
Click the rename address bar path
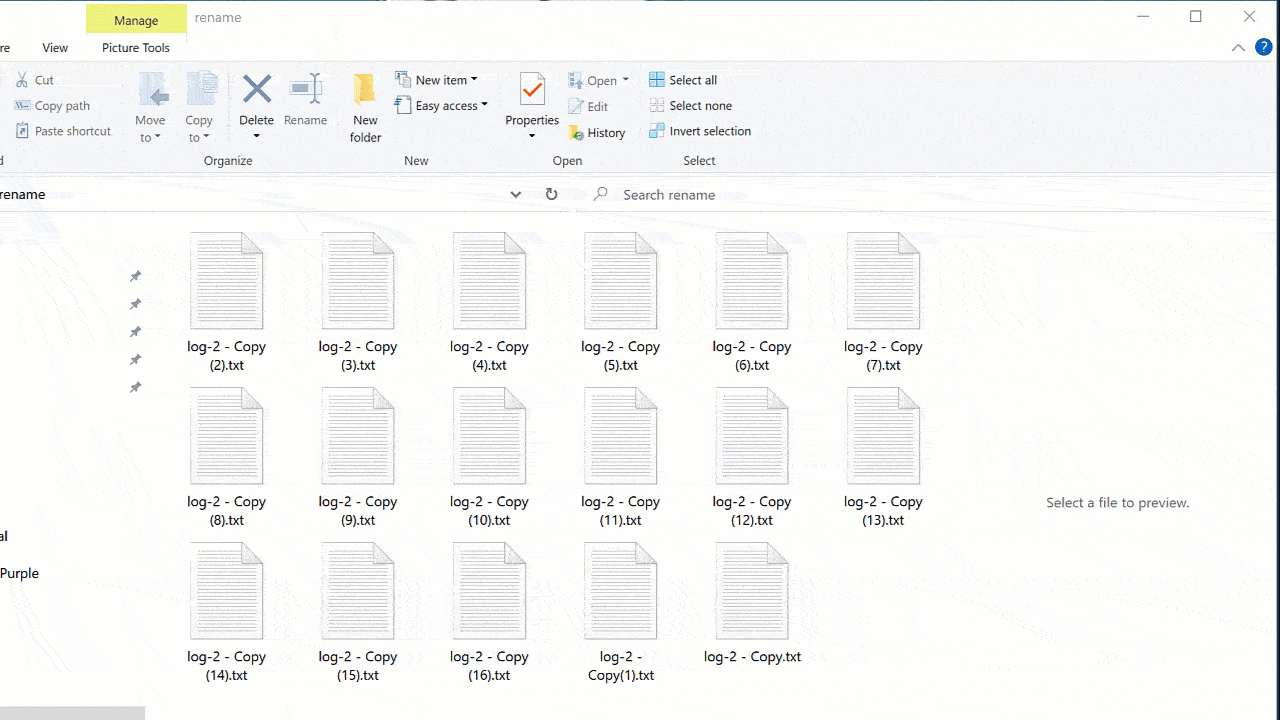coord(23,194)
